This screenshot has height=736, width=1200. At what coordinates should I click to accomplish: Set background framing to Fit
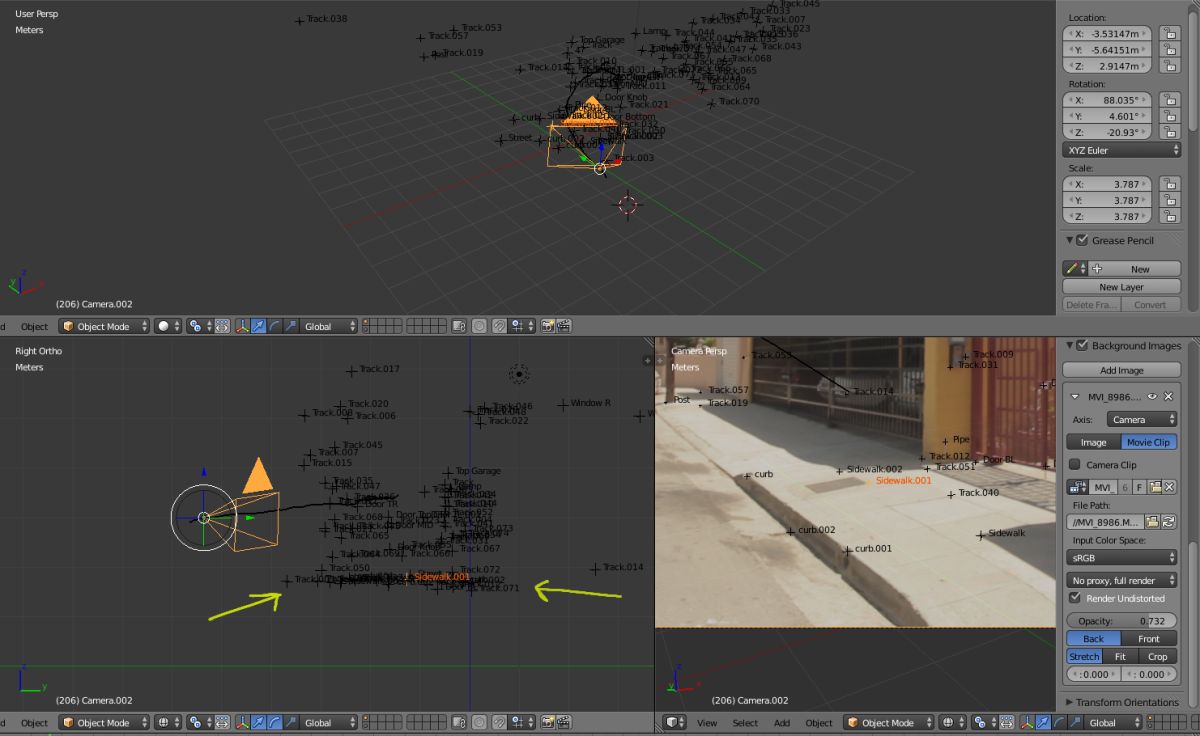coord(1120,657)
